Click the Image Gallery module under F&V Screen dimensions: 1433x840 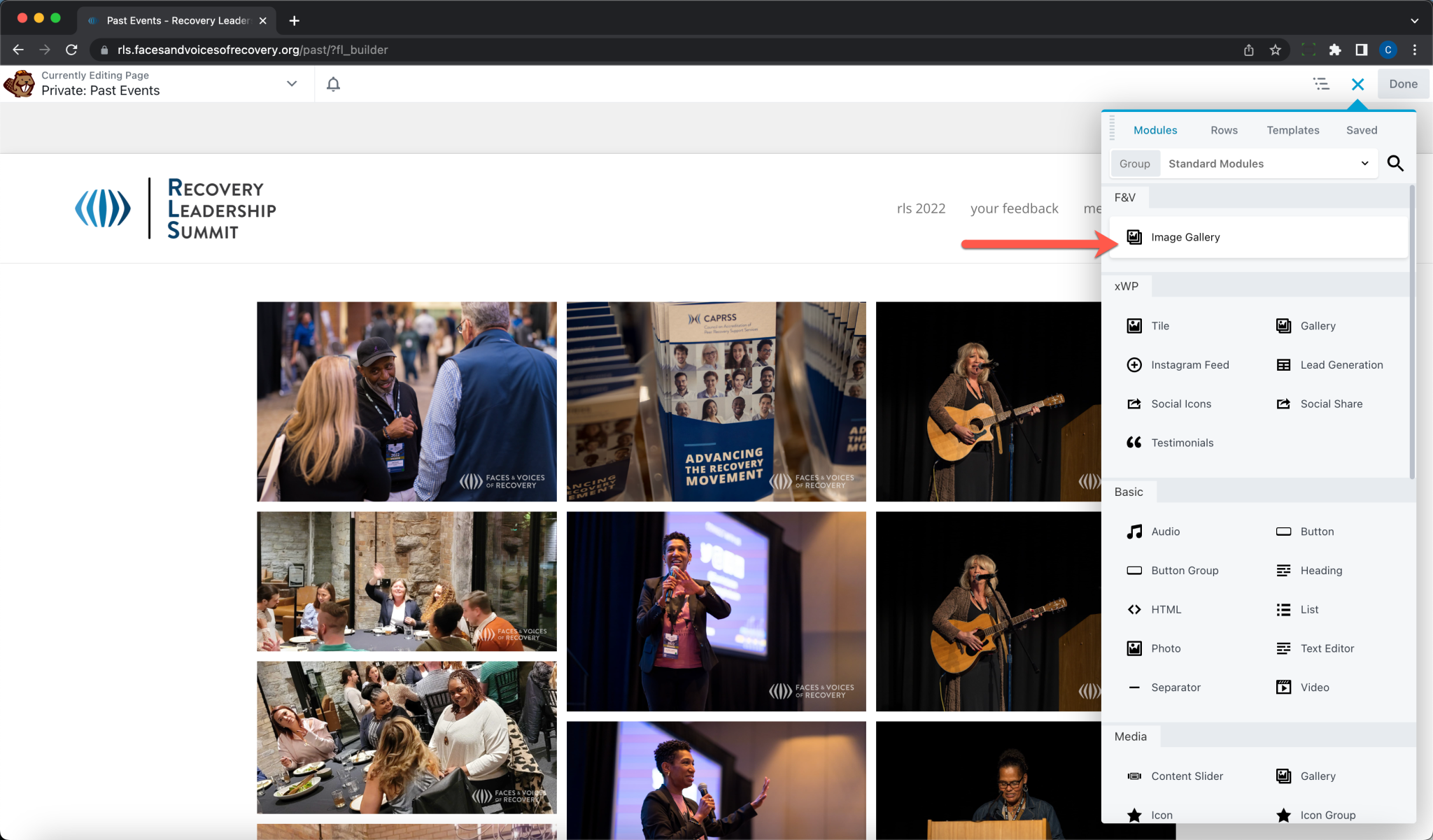pos(1185,237)
